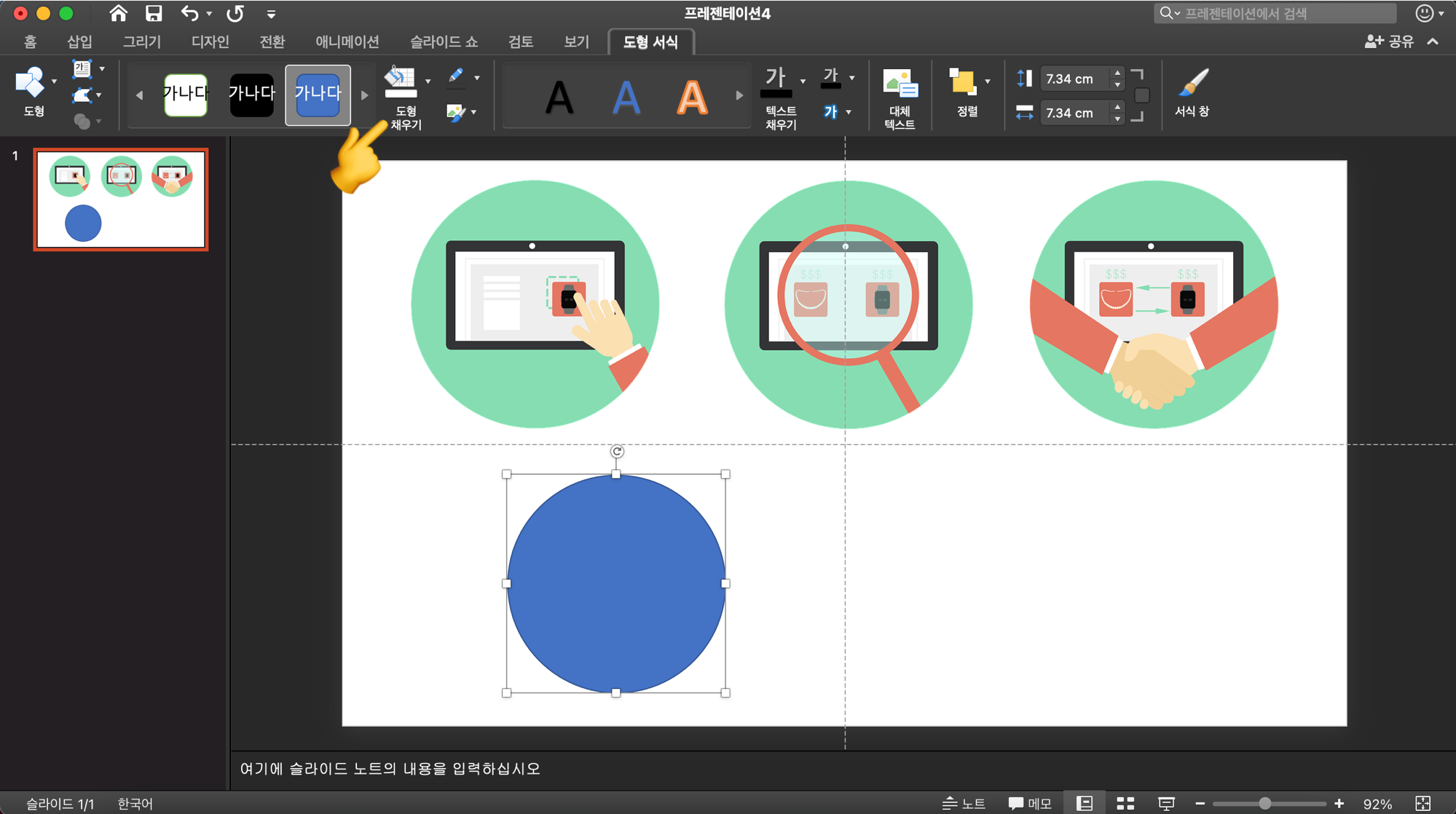
Task: Click the 정렬 arrange icon
Action: tap(963, 82)
